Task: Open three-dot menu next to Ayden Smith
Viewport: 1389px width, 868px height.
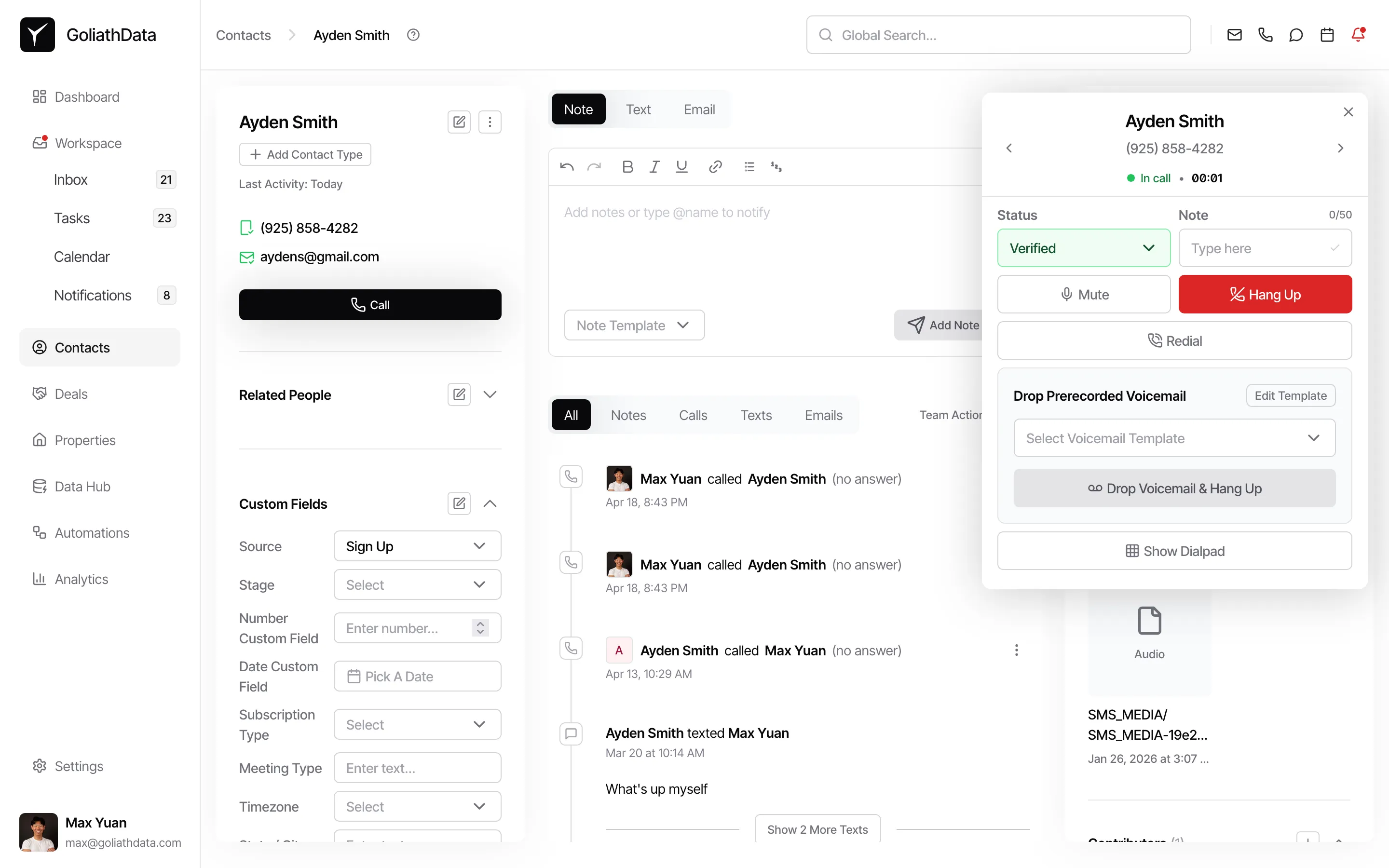Action: coord(490,122)
